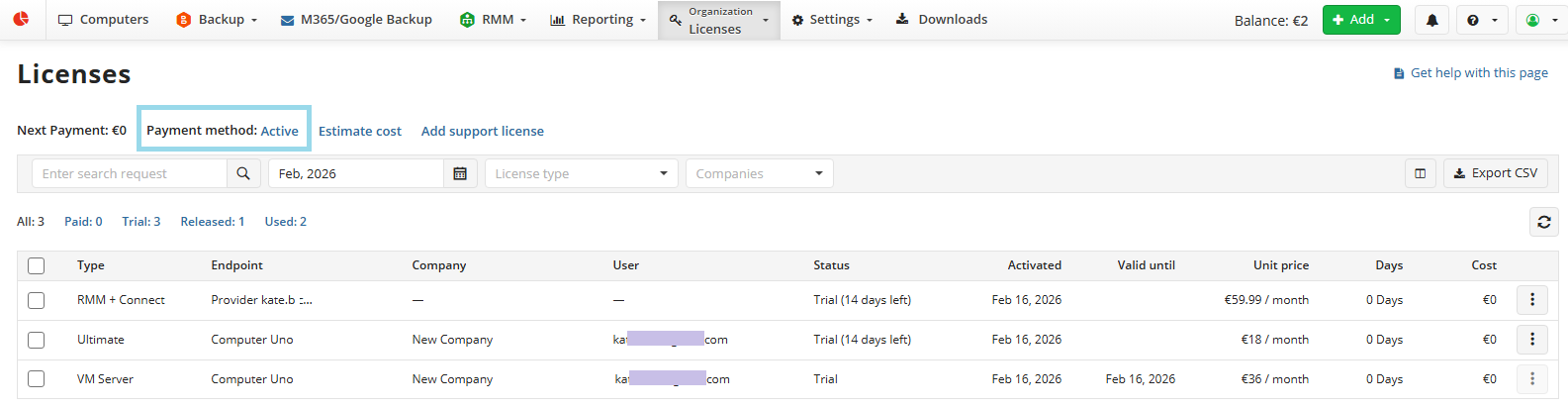Open actions menu for RMM + Connect row
This screenshot has width=1568, height=409.
pos(1531,300)
